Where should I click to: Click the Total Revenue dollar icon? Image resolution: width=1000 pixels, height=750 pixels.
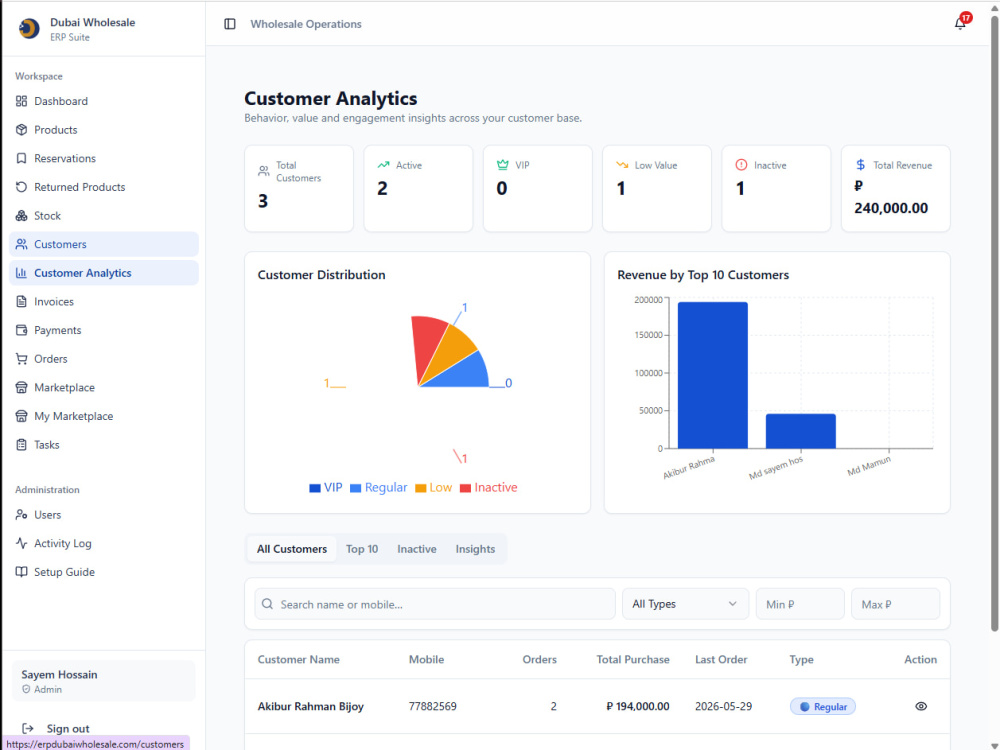pyautogui.click(x=860, y=165)
